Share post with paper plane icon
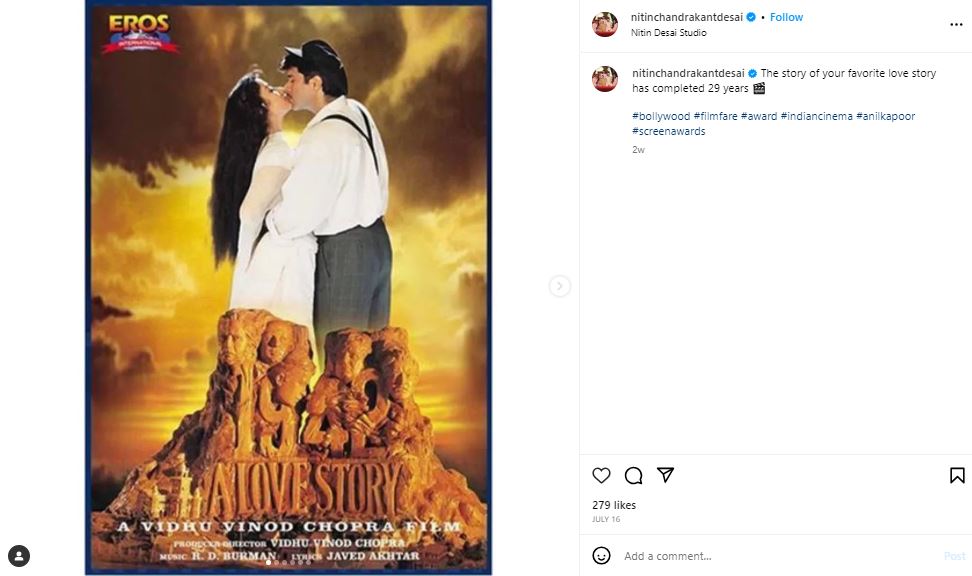 click(x=665, y=475)
